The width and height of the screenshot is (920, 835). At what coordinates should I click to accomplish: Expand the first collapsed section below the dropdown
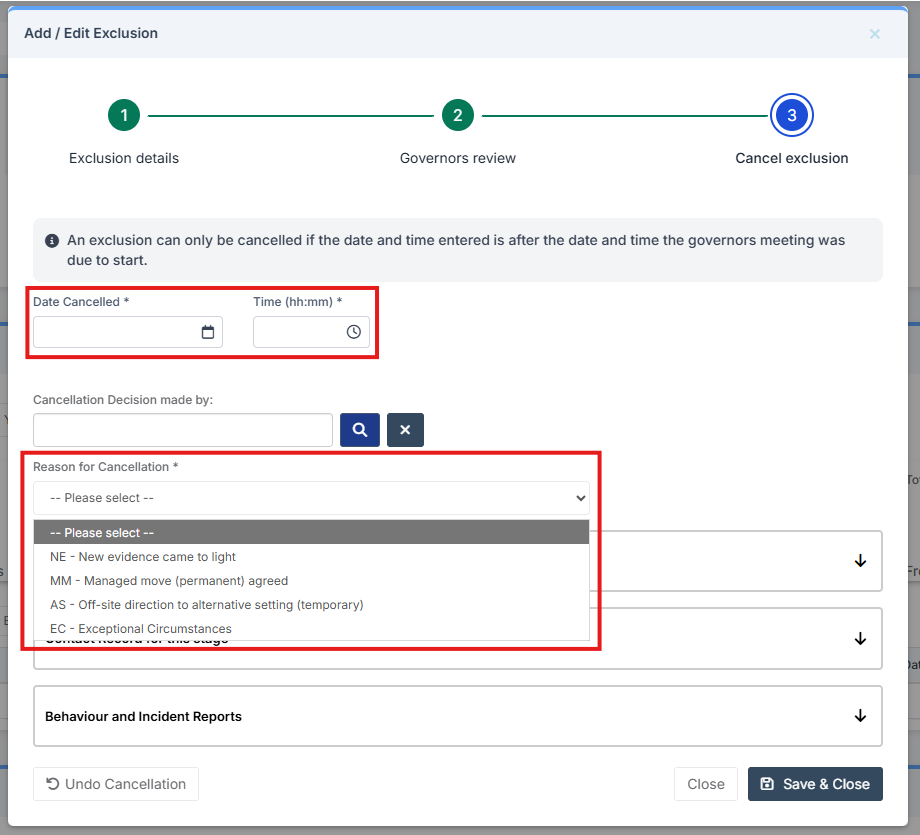(860, 561)
